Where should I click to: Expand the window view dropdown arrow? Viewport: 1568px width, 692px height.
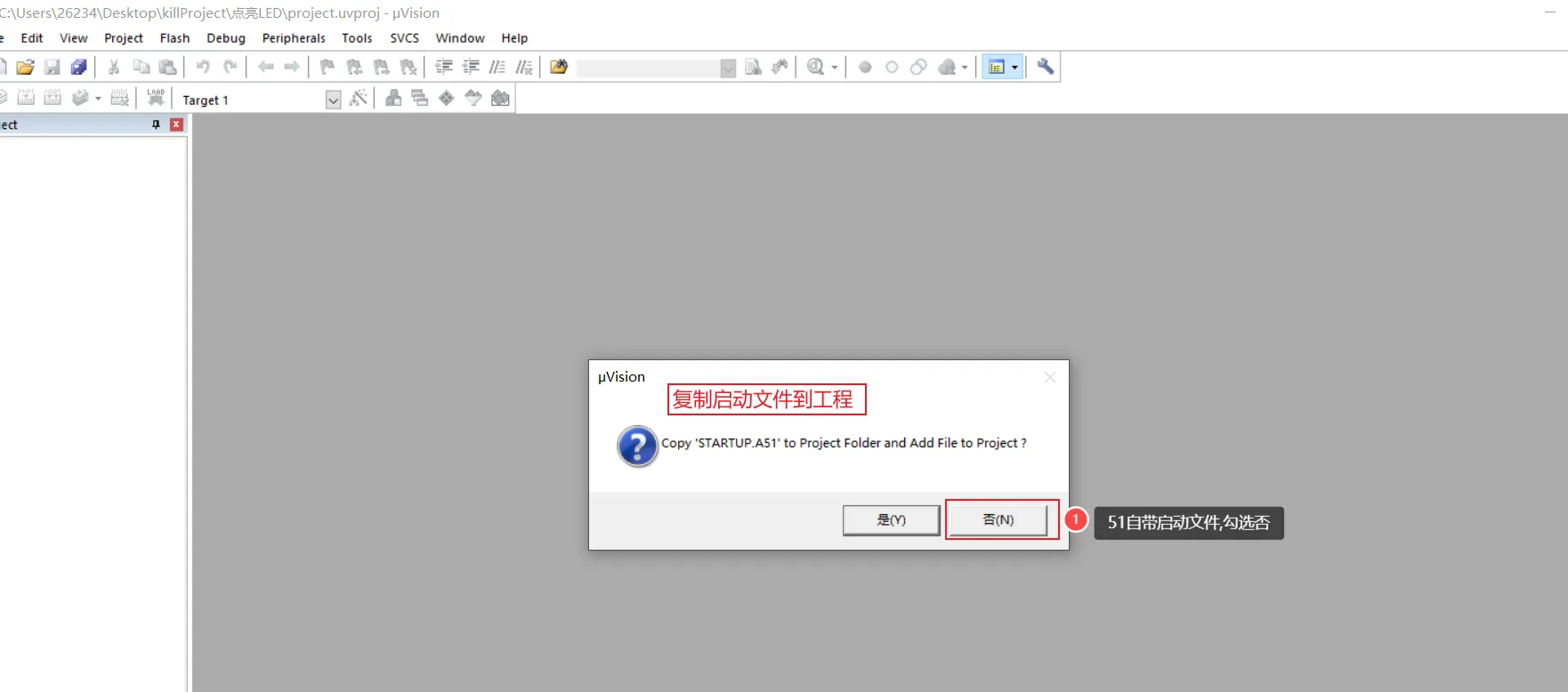pos(1014,67)
